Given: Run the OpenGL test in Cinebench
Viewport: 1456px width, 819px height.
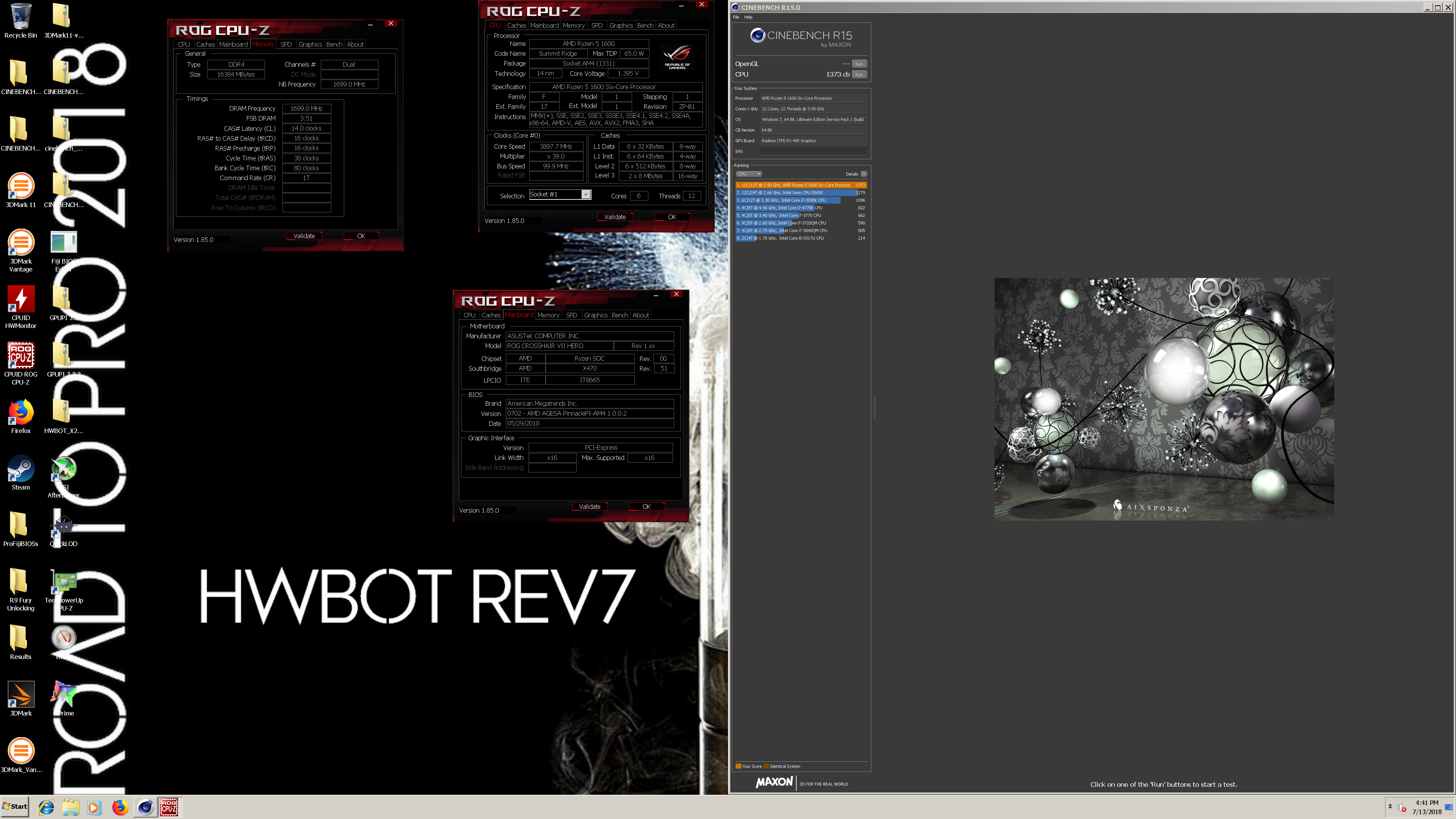Looking at the screenshot, I should (858, 64).
